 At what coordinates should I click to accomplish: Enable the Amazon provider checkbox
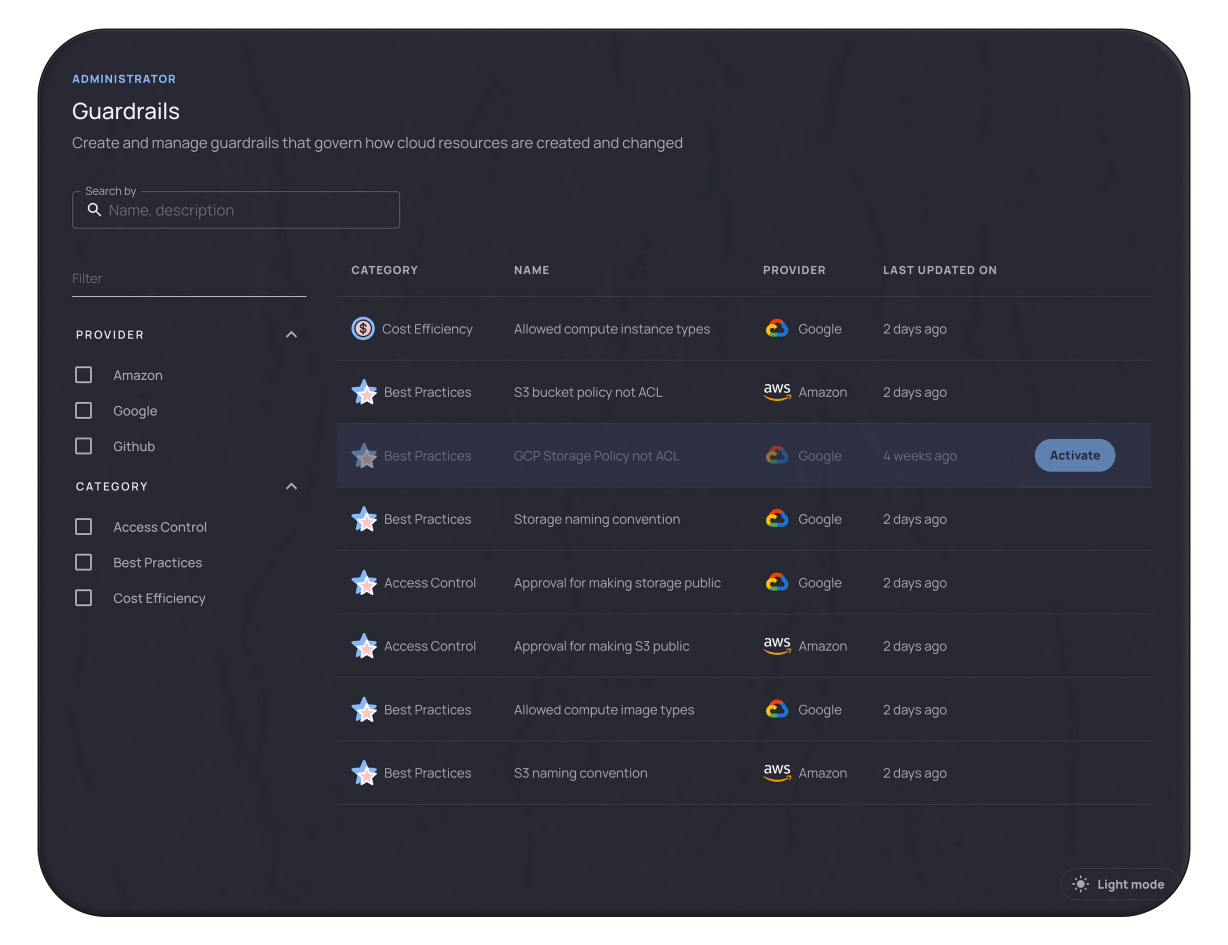[84, 375]
